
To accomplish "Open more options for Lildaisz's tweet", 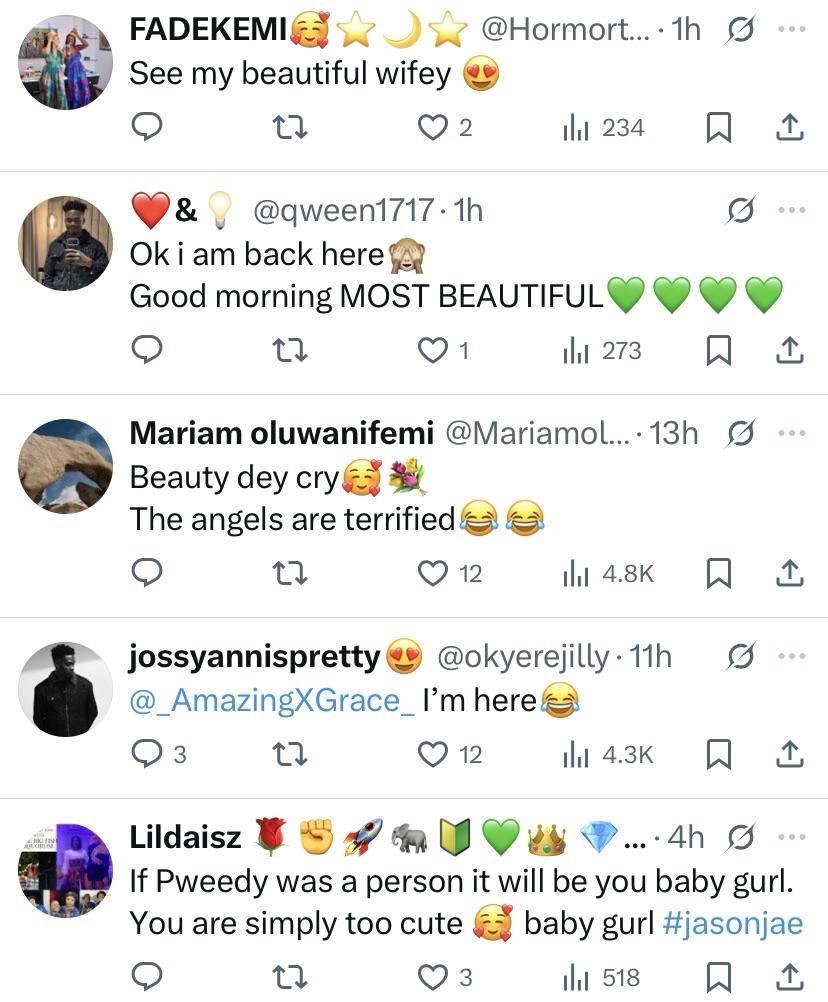I will [791, 837].
